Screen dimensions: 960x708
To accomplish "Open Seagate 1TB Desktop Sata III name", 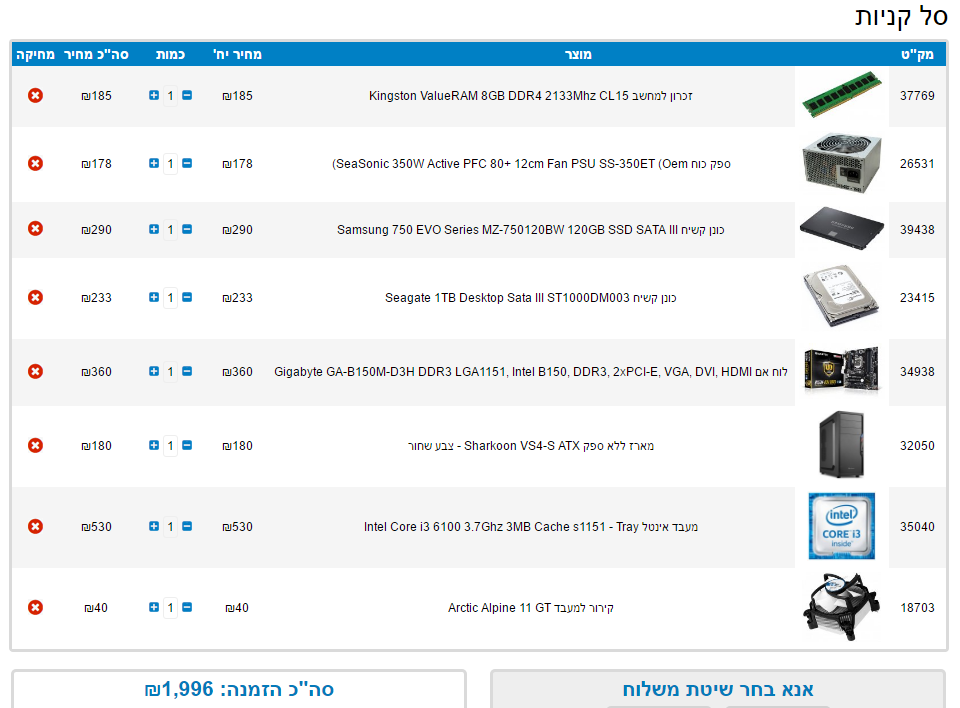I will click(x=530, y=298).
